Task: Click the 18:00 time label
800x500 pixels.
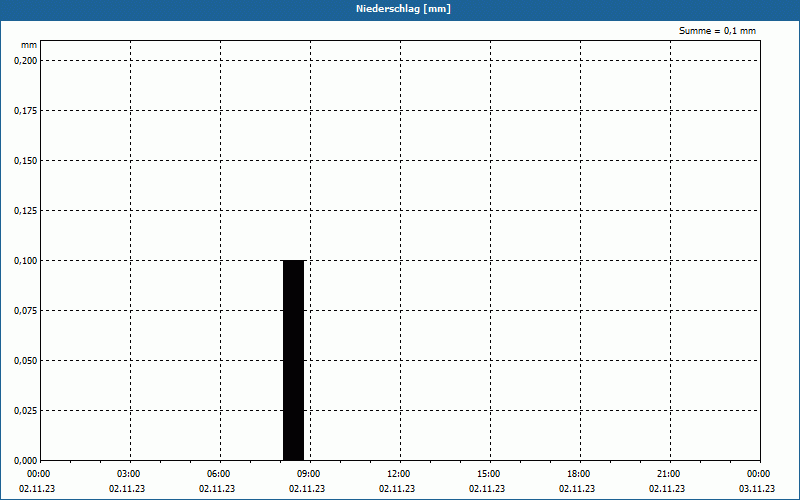Action: 579,474
